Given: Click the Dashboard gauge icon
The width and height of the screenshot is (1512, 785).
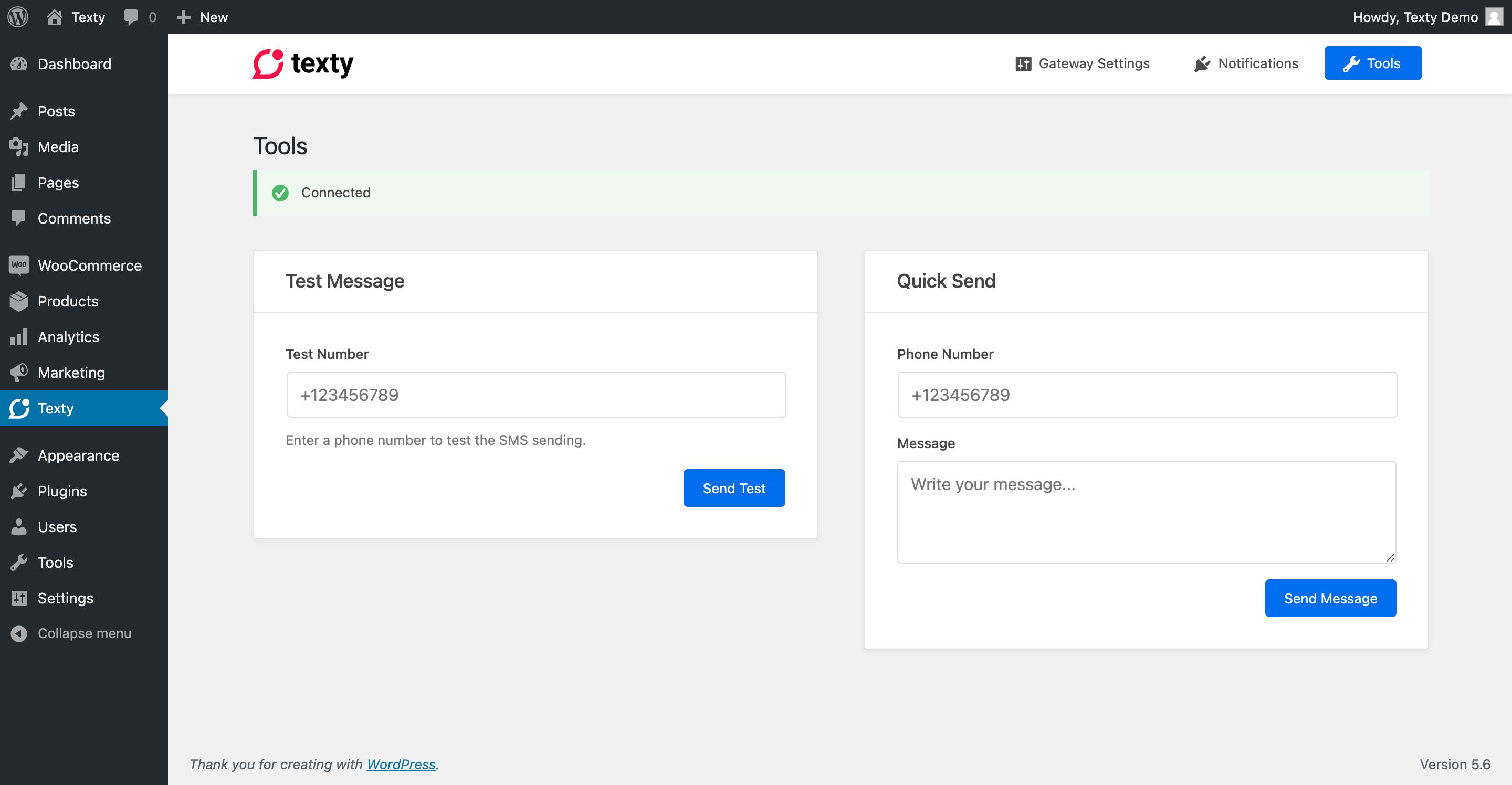Looking at the screenshot, I should tap(19, 64).
